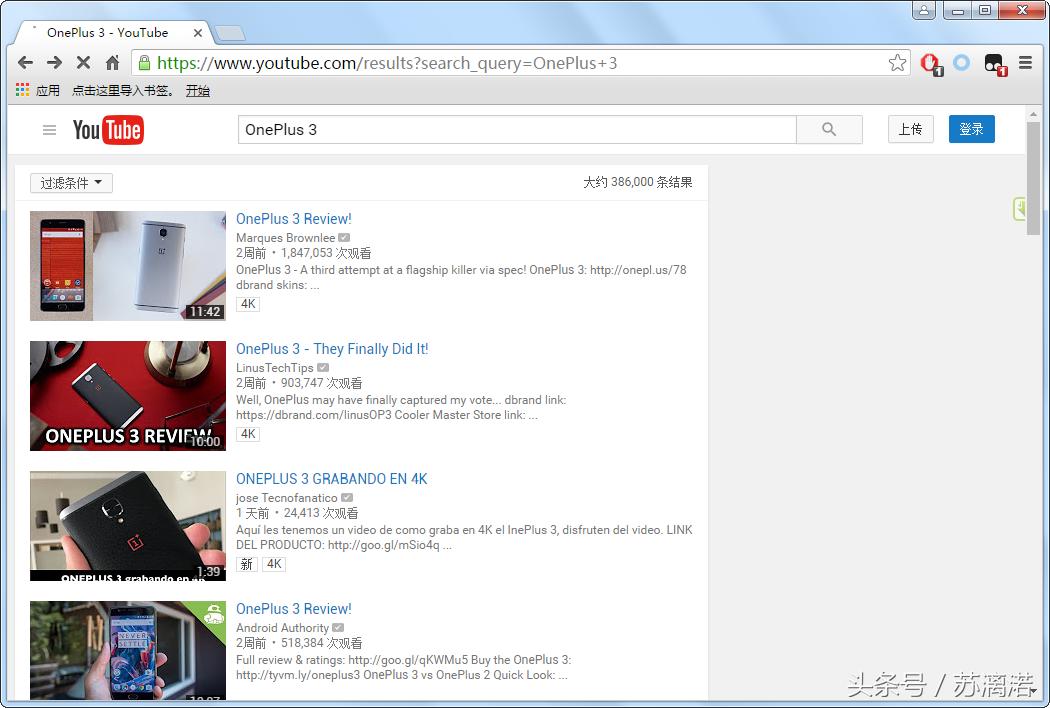Image resolution: width=1050 pixels, height=708 pixels.
Task: Click the 点击这里导入书签 bookmarks text
Action: coord(123,90)
